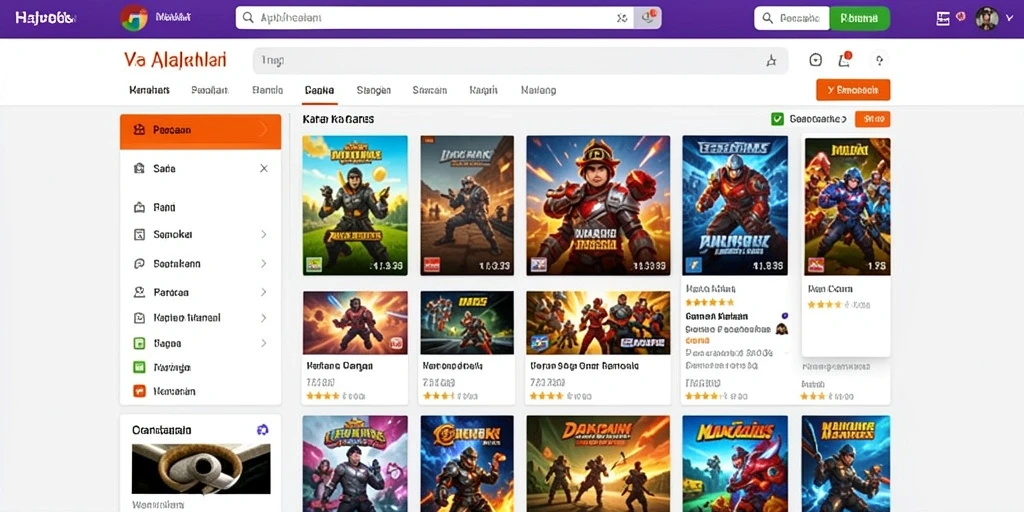Click red-dotted bell icon at header search bar end

pos(648,18)
